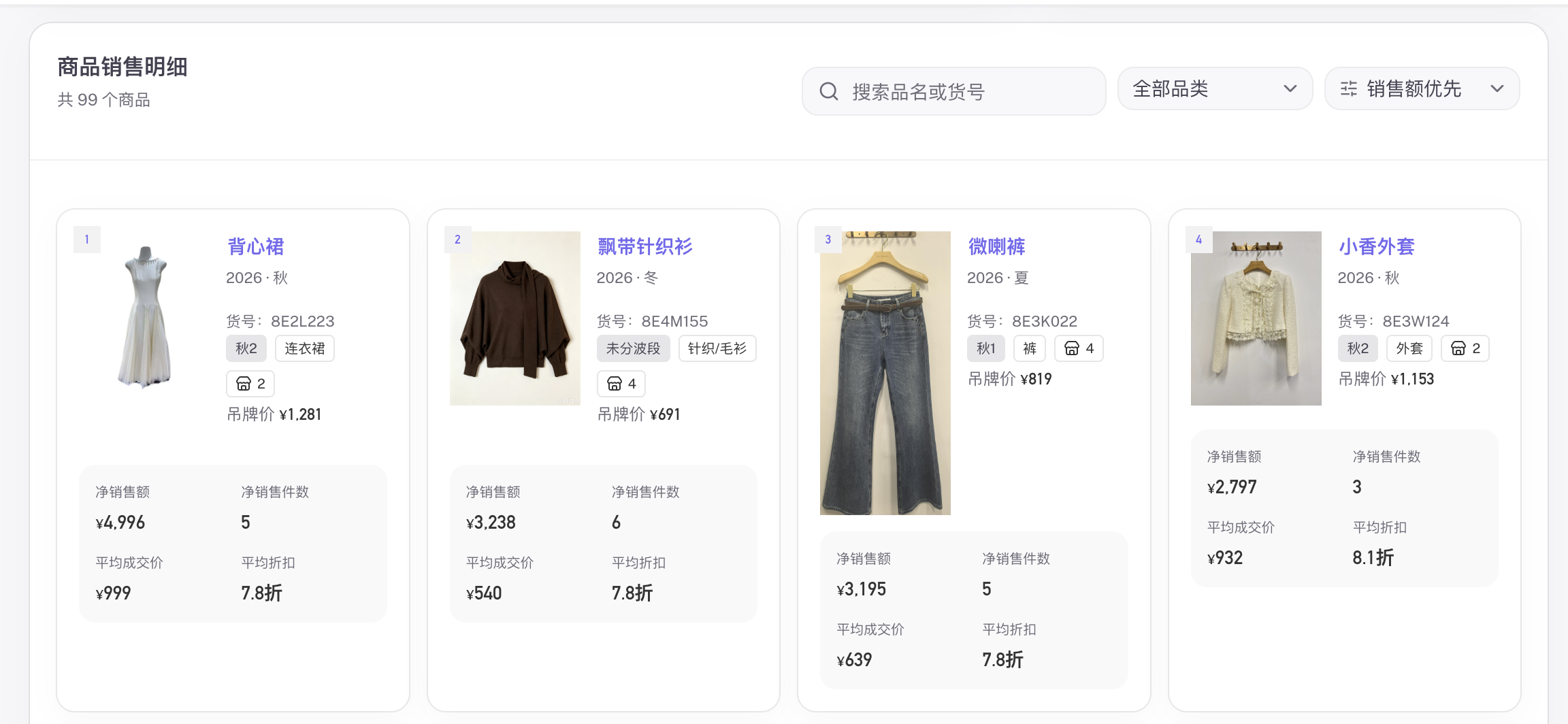The height and width of the screenshot is (724, 1568).
Task: Click the search magnifier icon
Action: click(x=828, y=91)
